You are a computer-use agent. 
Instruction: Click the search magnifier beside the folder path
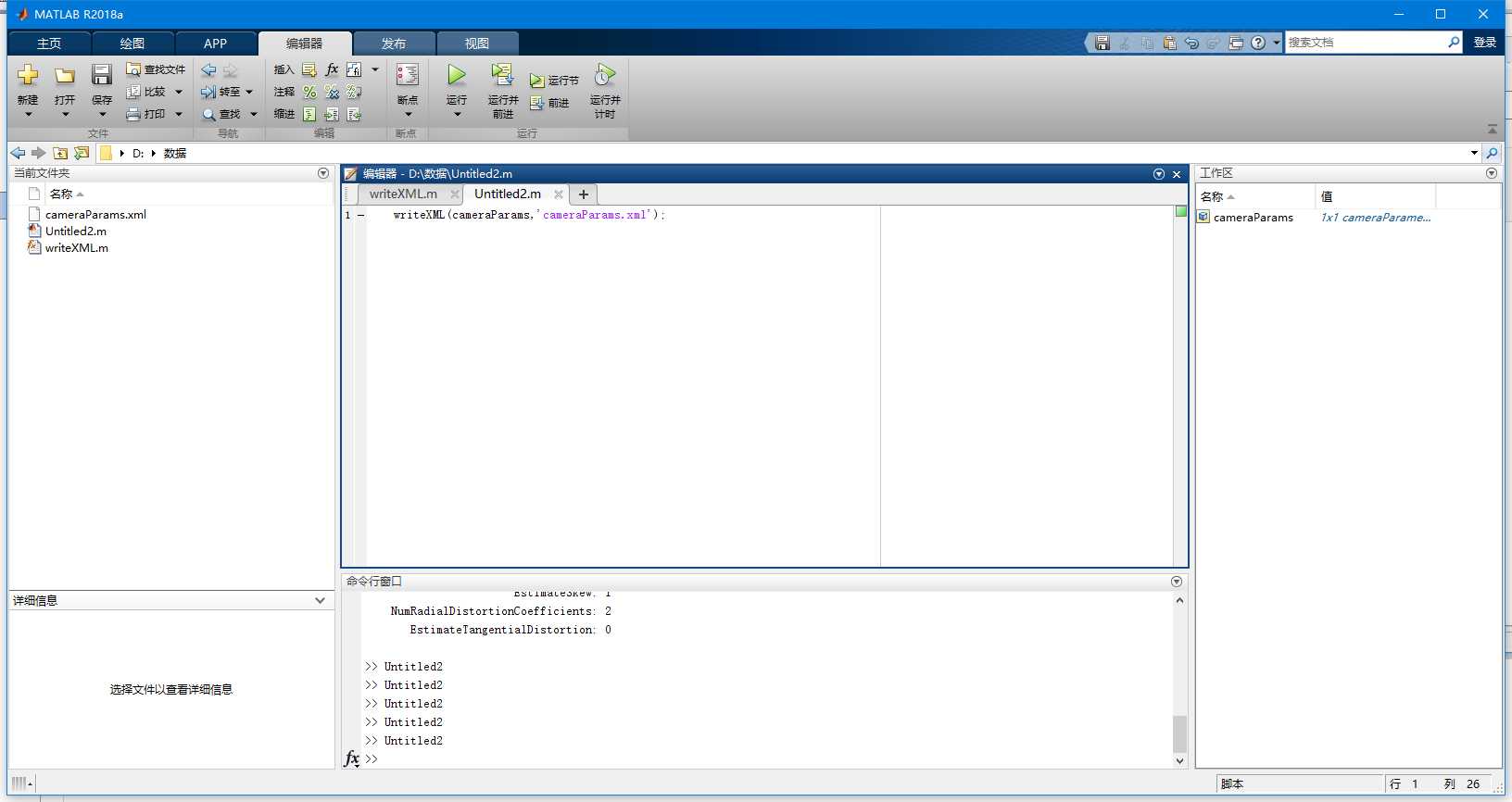1492,153
